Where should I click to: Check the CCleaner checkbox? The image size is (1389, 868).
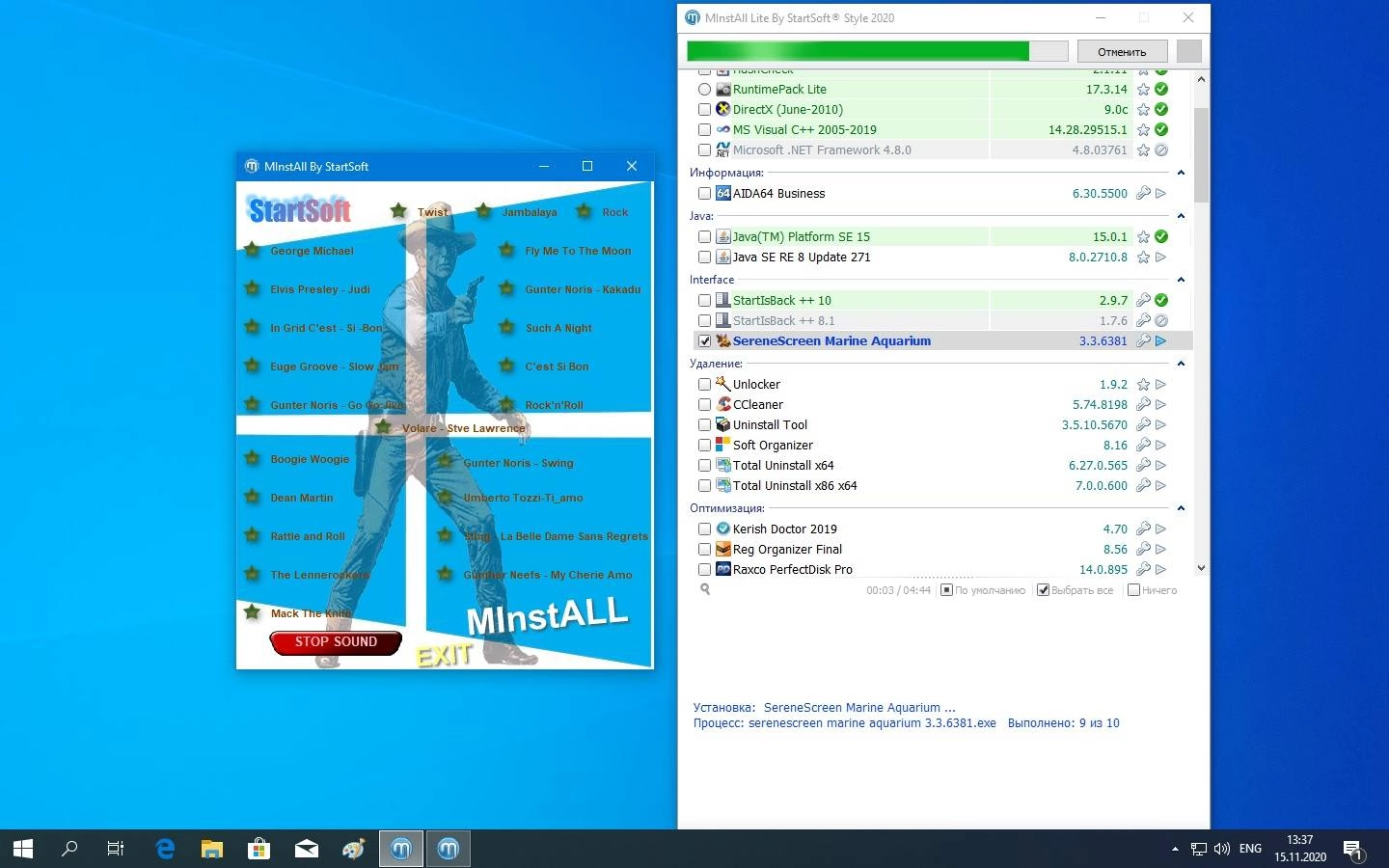pos(704,405)
